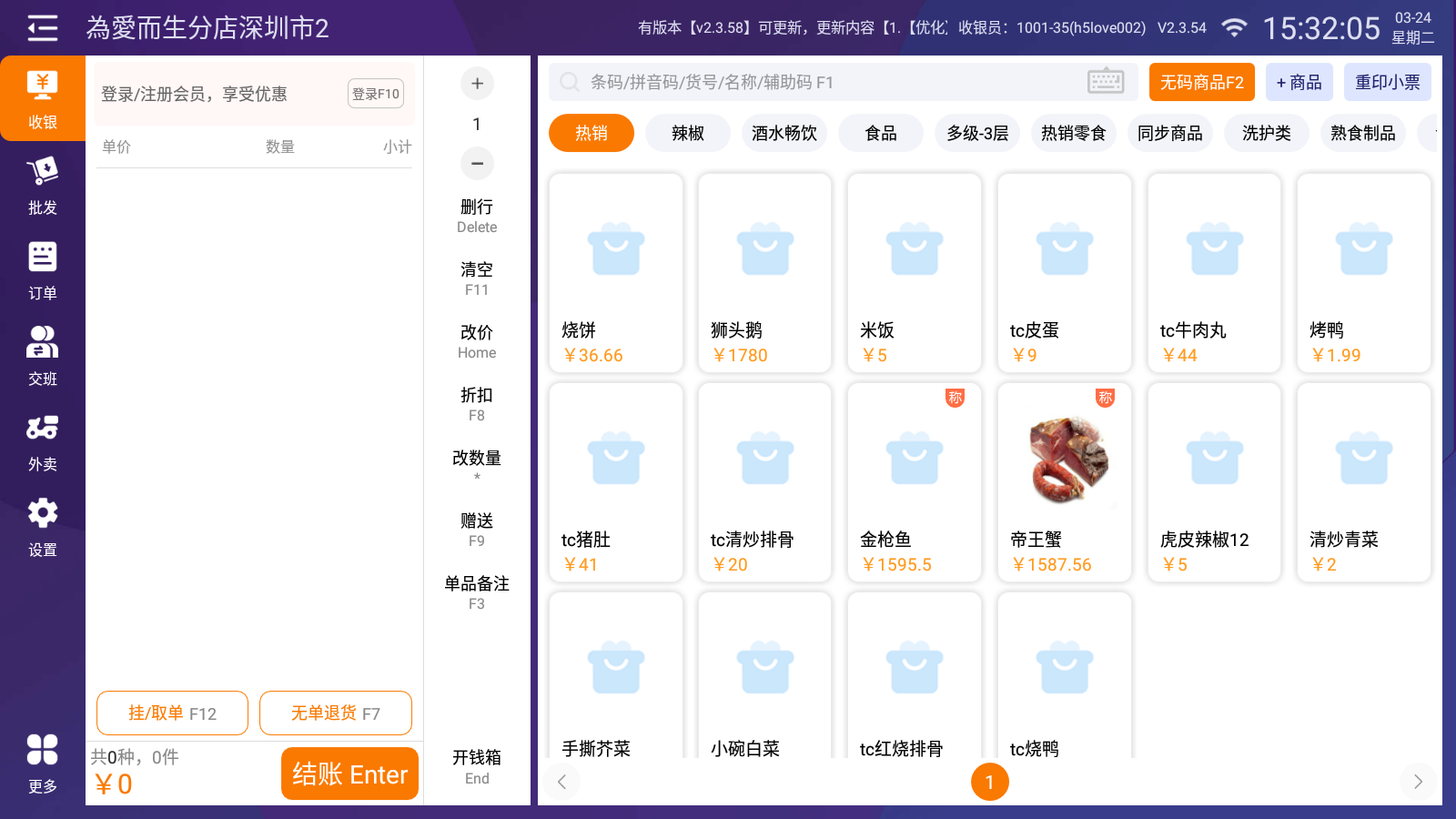Open the hamburger menu icon

tap(42, 28)
